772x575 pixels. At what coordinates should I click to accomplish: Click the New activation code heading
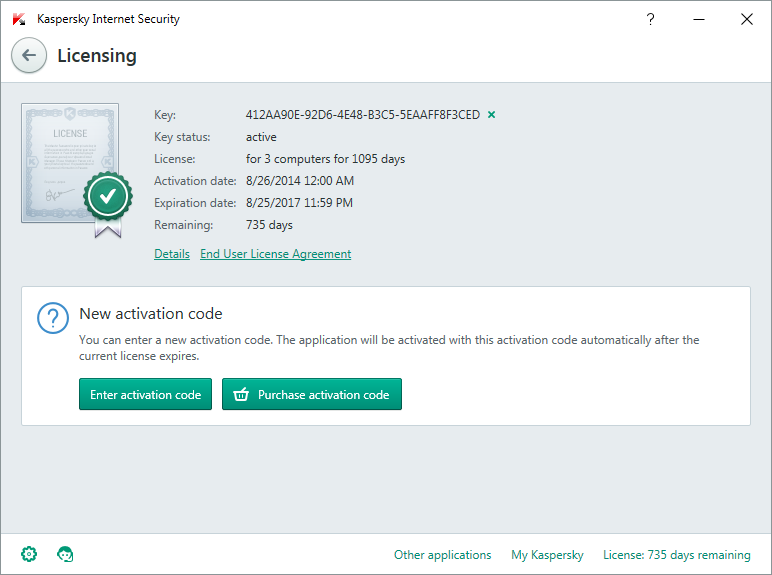click(151, 314)
